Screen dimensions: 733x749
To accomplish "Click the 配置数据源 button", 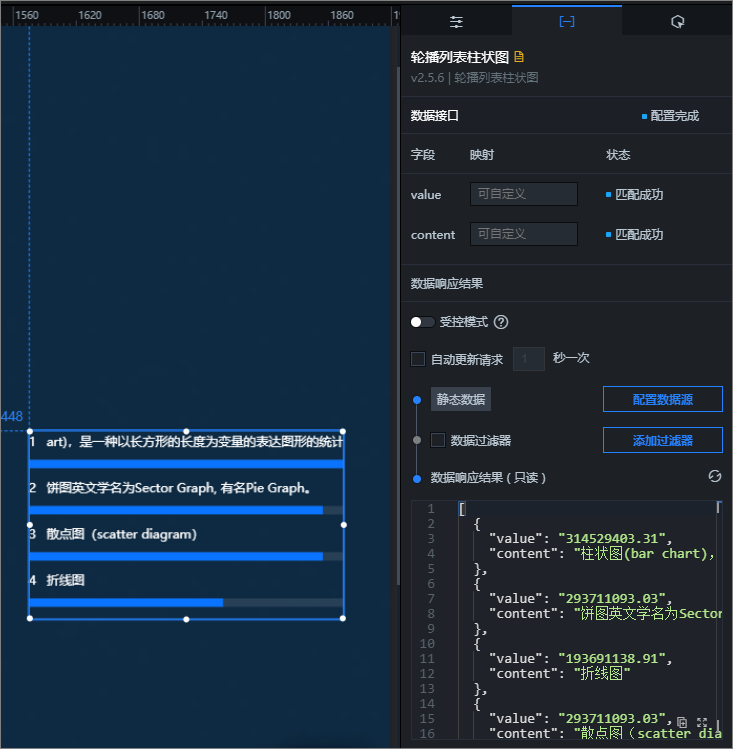I will (x=662, y=399).
